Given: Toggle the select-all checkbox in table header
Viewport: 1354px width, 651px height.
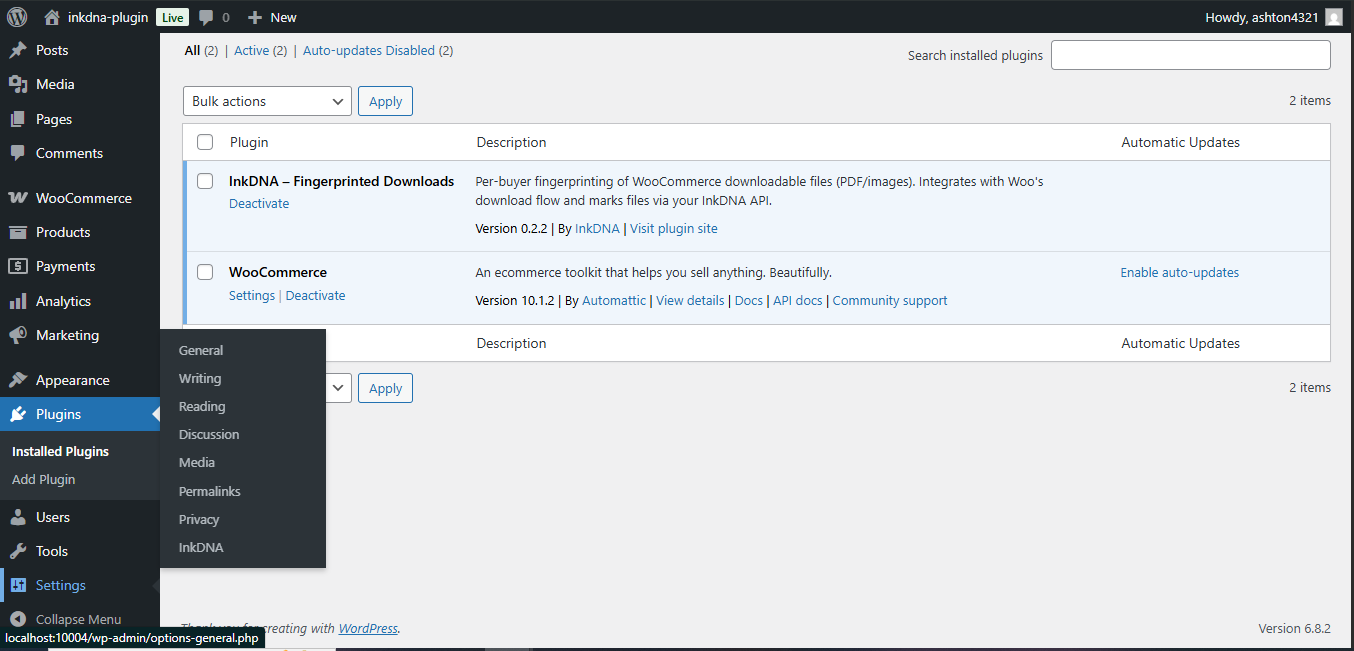Looking at the screenshot, I should tap(205, 142).
